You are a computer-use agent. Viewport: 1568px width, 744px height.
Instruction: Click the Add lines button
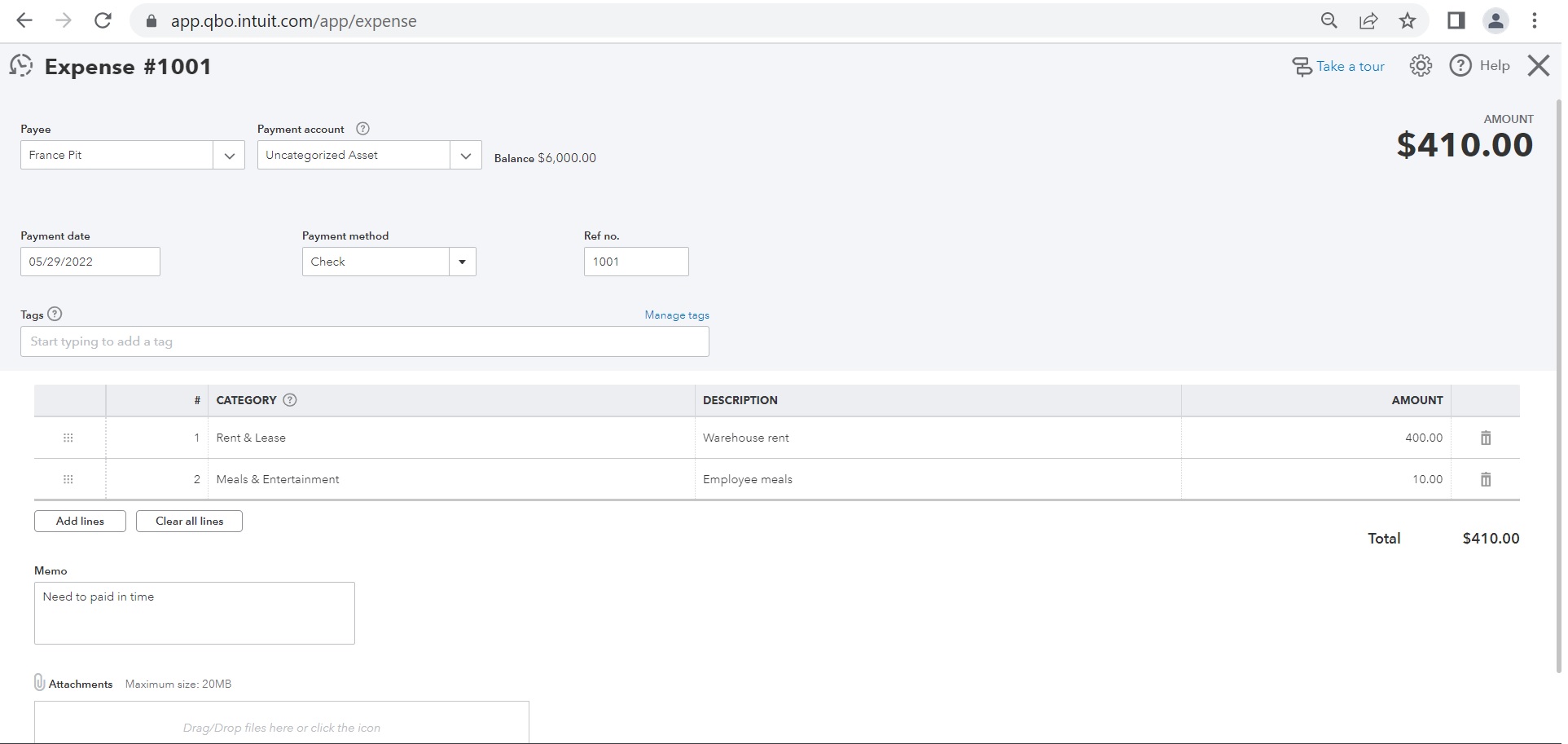click(80, 522)
